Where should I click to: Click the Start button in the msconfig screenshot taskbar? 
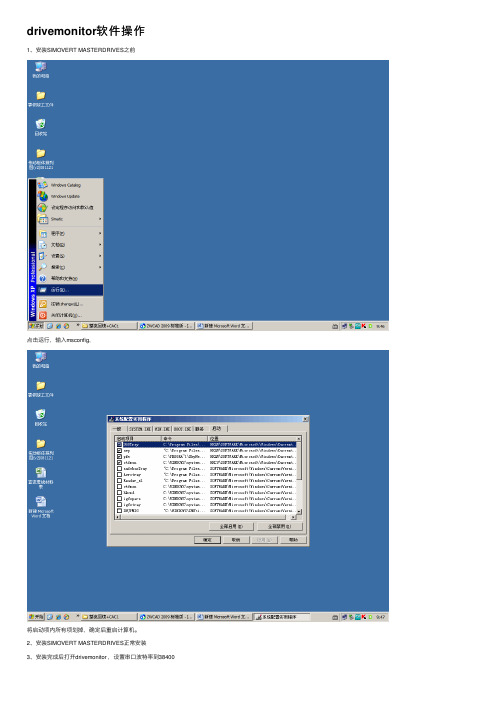[36, 617]
